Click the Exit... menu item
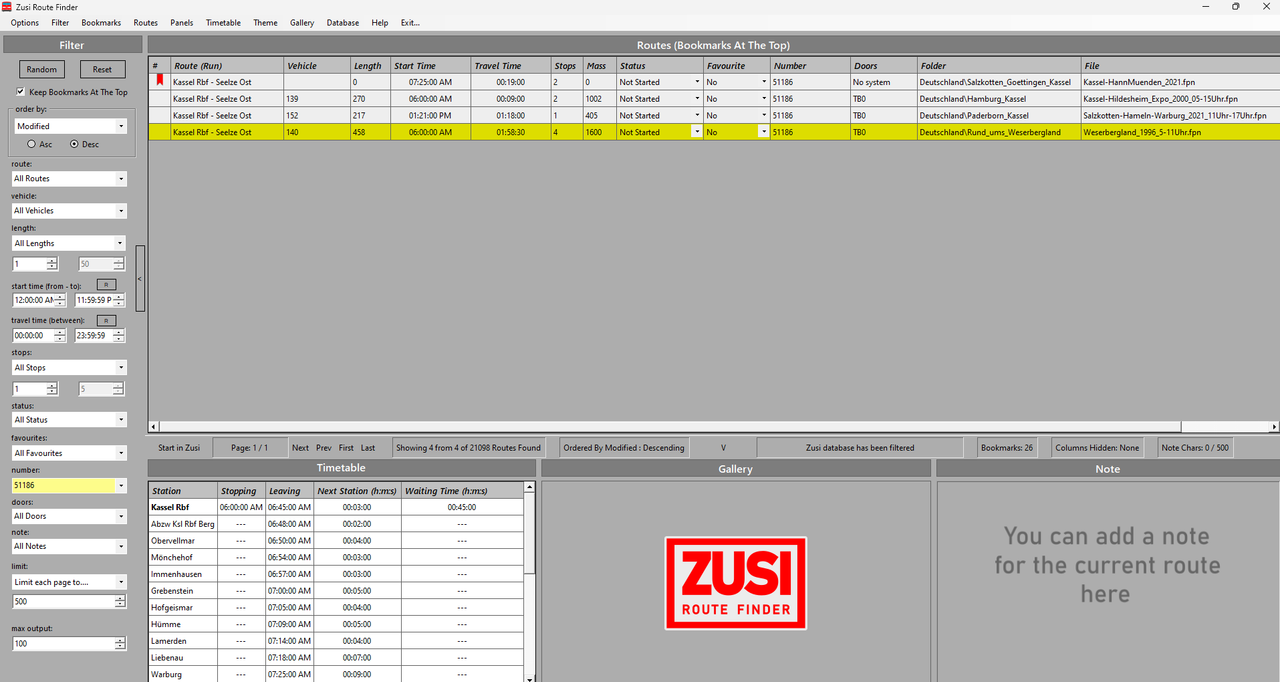This screenshot has height=682, width=1280. (x=410, y=22)
